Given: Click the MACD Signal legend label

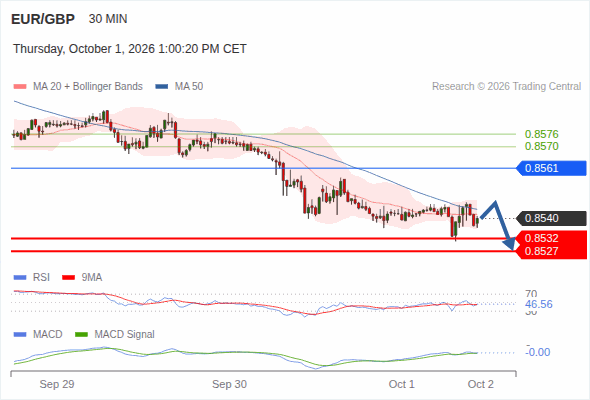Looking at the screenshot, I should click(x=124, y=335).
